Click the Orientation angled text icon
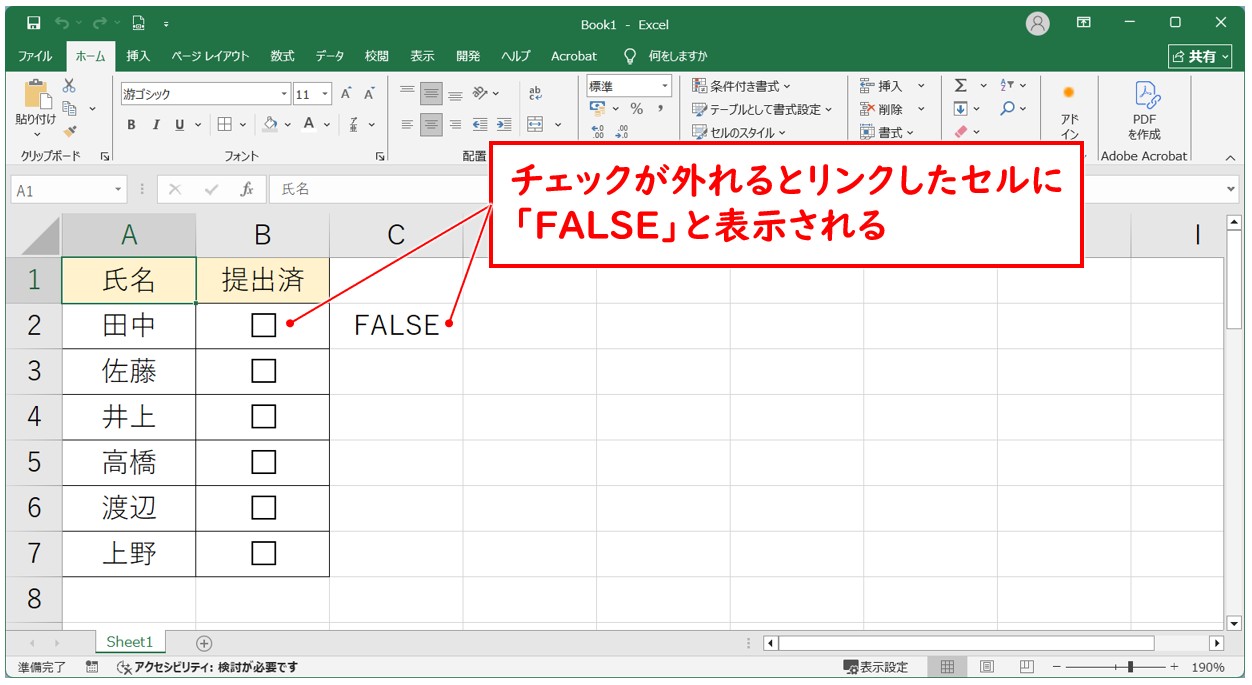The image size is (1252, 685). point(481,94)
